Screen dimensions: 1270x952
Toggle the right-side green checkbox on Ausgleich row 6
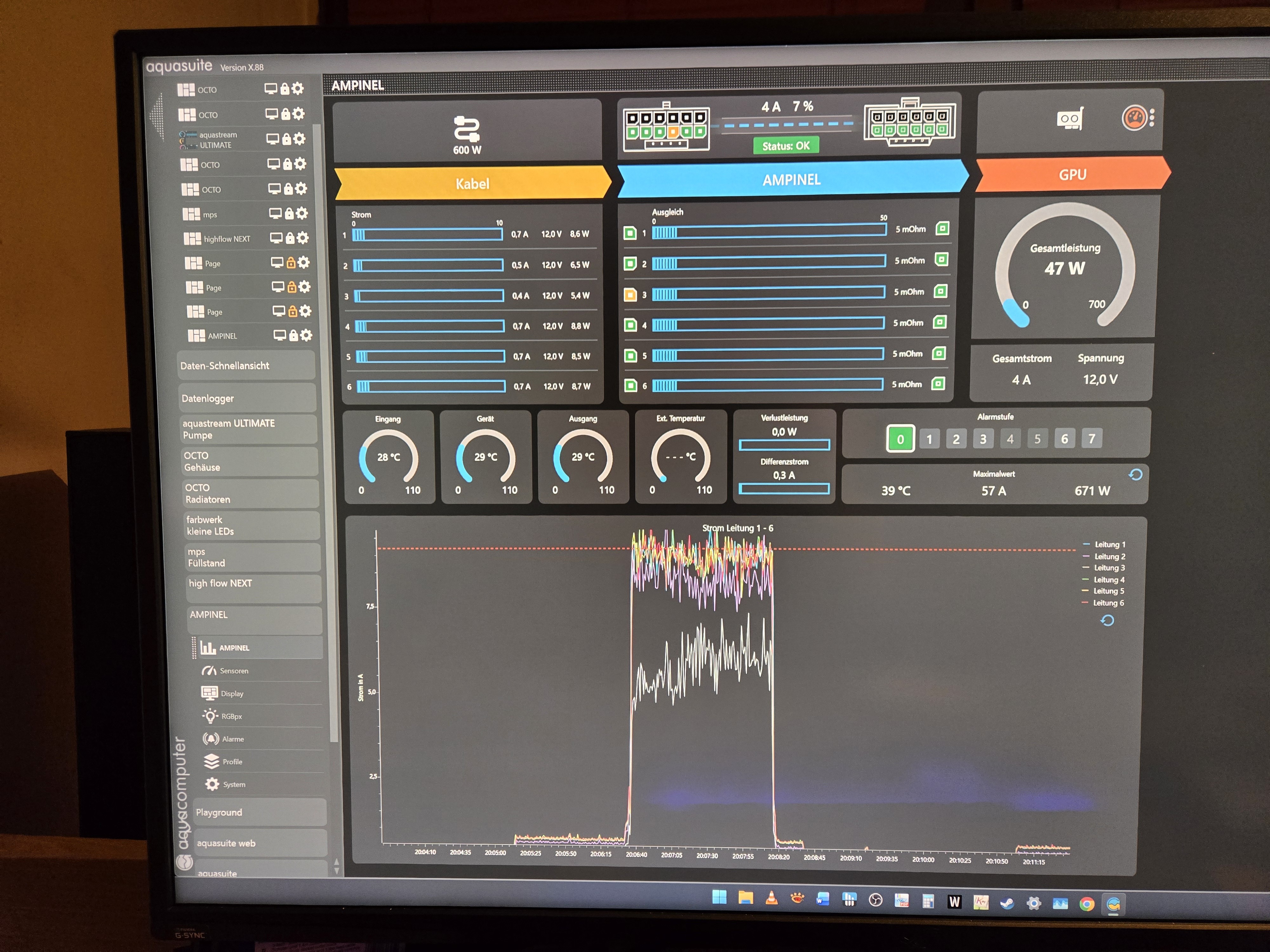coord(938,383)
